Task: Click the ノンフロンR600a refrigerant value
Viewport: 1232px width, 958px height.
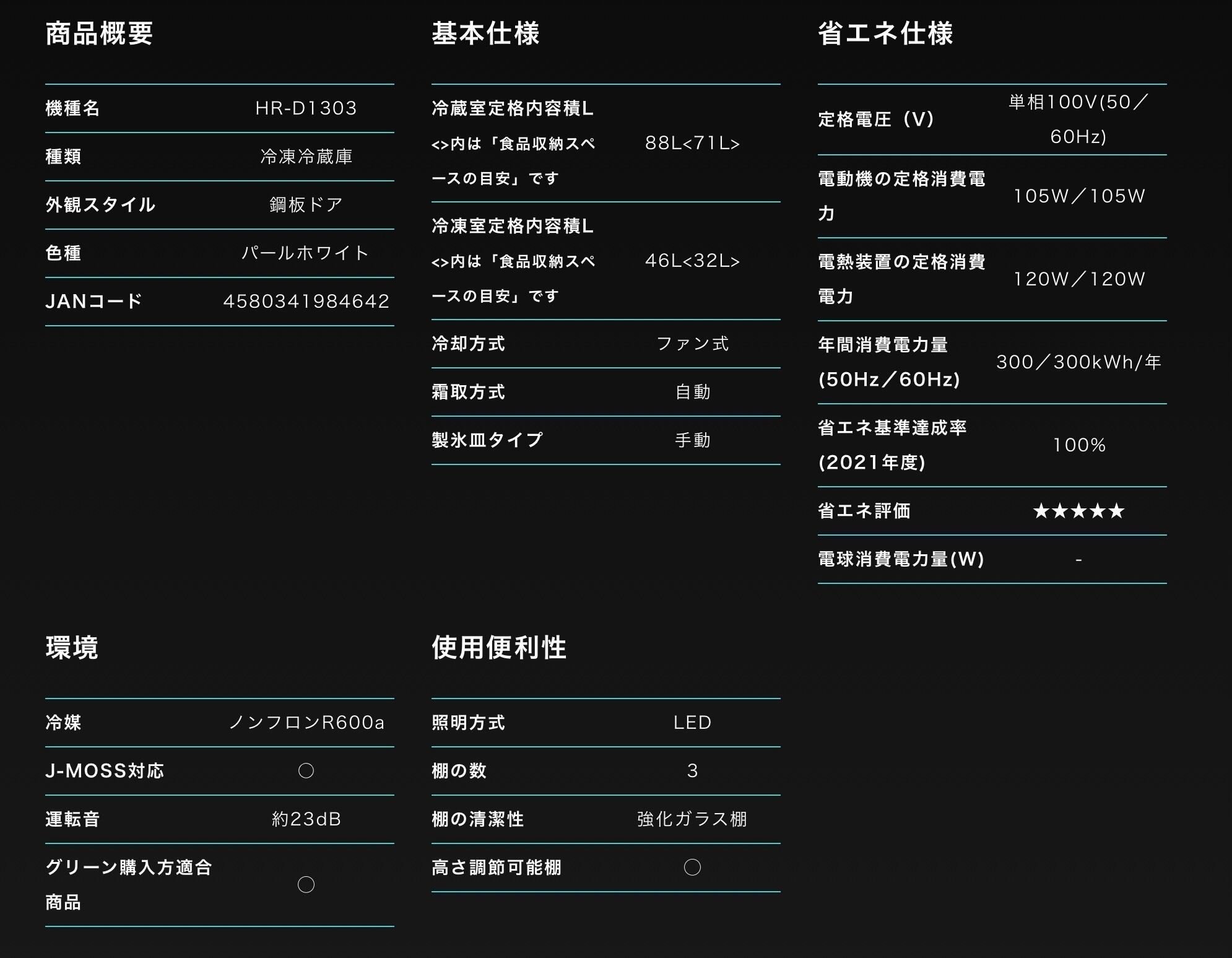Action: (306, 723)
